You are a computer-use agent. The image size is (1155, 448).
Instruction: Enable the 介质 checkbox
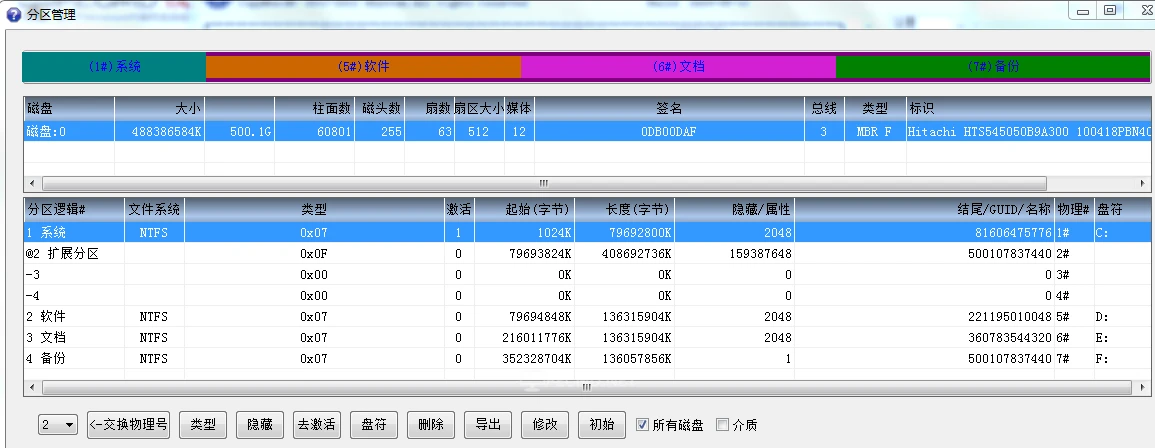point(723,424)
